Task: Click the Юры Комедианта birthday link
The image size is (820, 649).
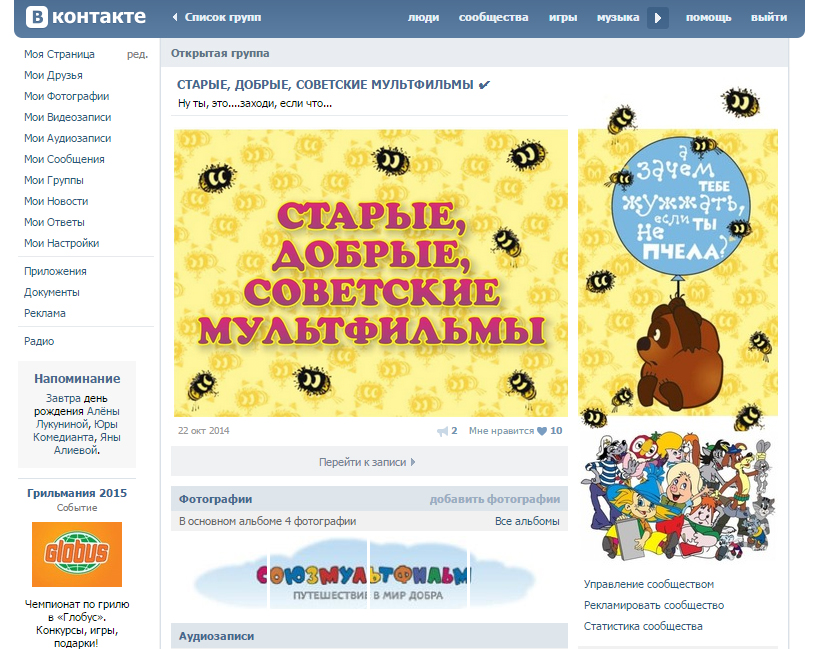Action: pyautogui.click(x=75, y=430)
